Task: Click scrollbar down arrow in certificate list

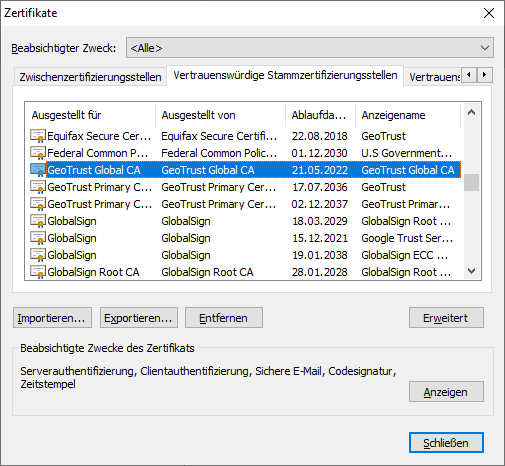Action: pyautogui.click(x=471, y=271)
